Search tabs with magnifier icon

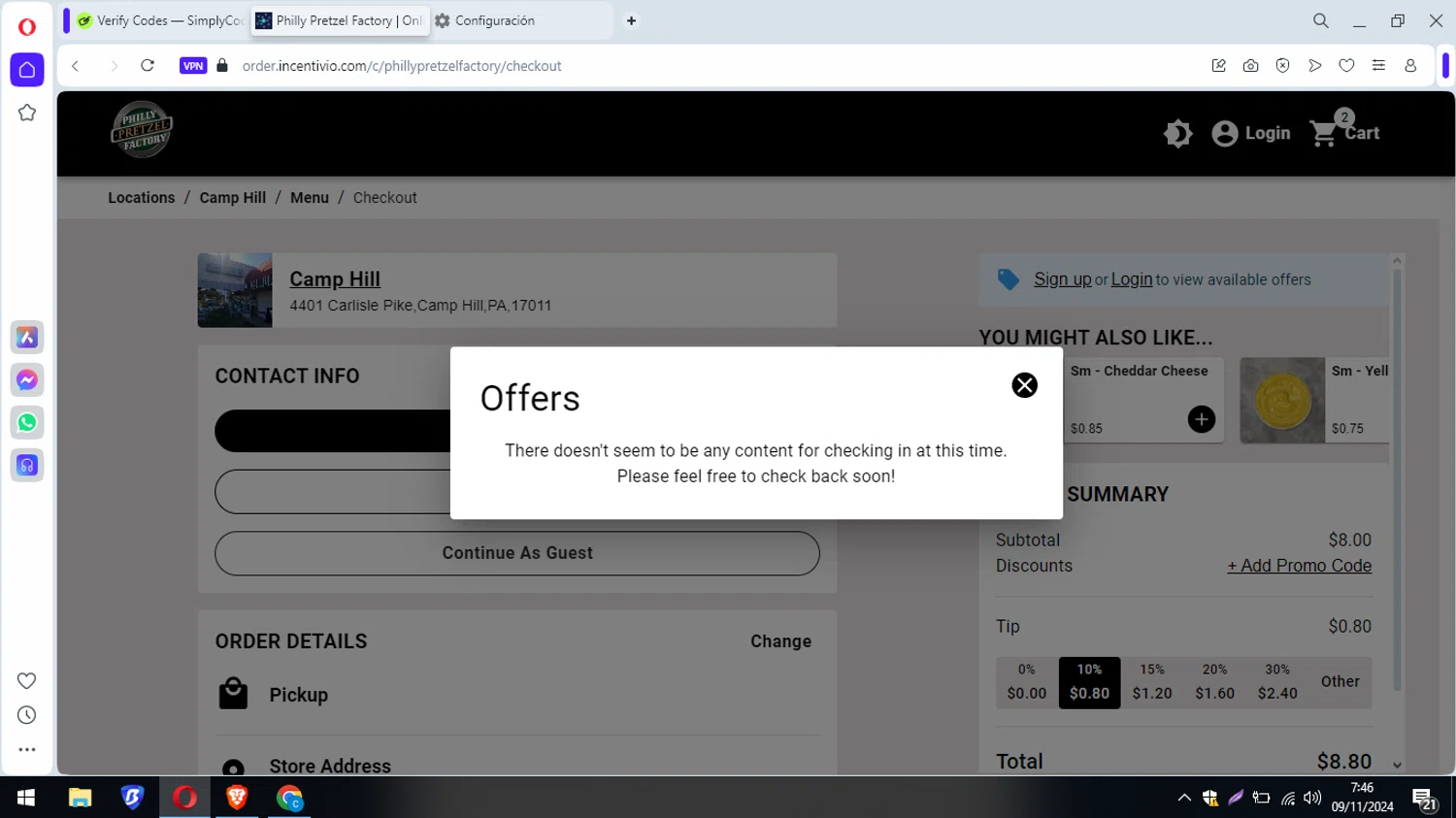(1321, 20)
